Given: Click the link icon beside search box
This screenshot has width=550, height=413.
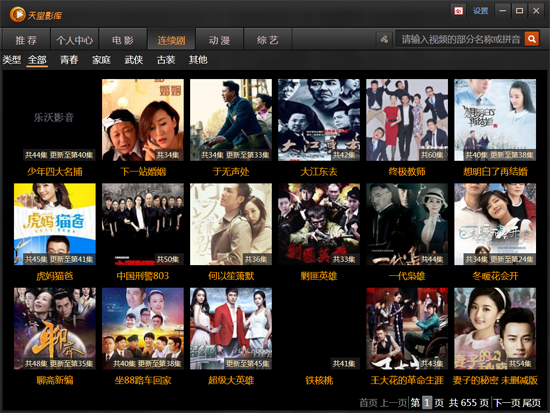Looking at the screenshot, I should (384, 39).
